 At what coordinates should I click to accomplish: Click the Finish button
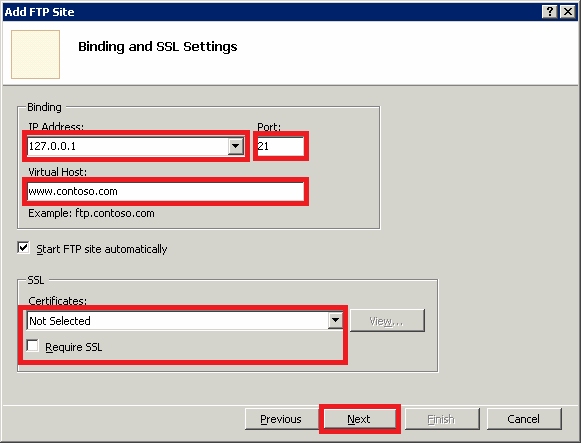click(x=442, y=419)
